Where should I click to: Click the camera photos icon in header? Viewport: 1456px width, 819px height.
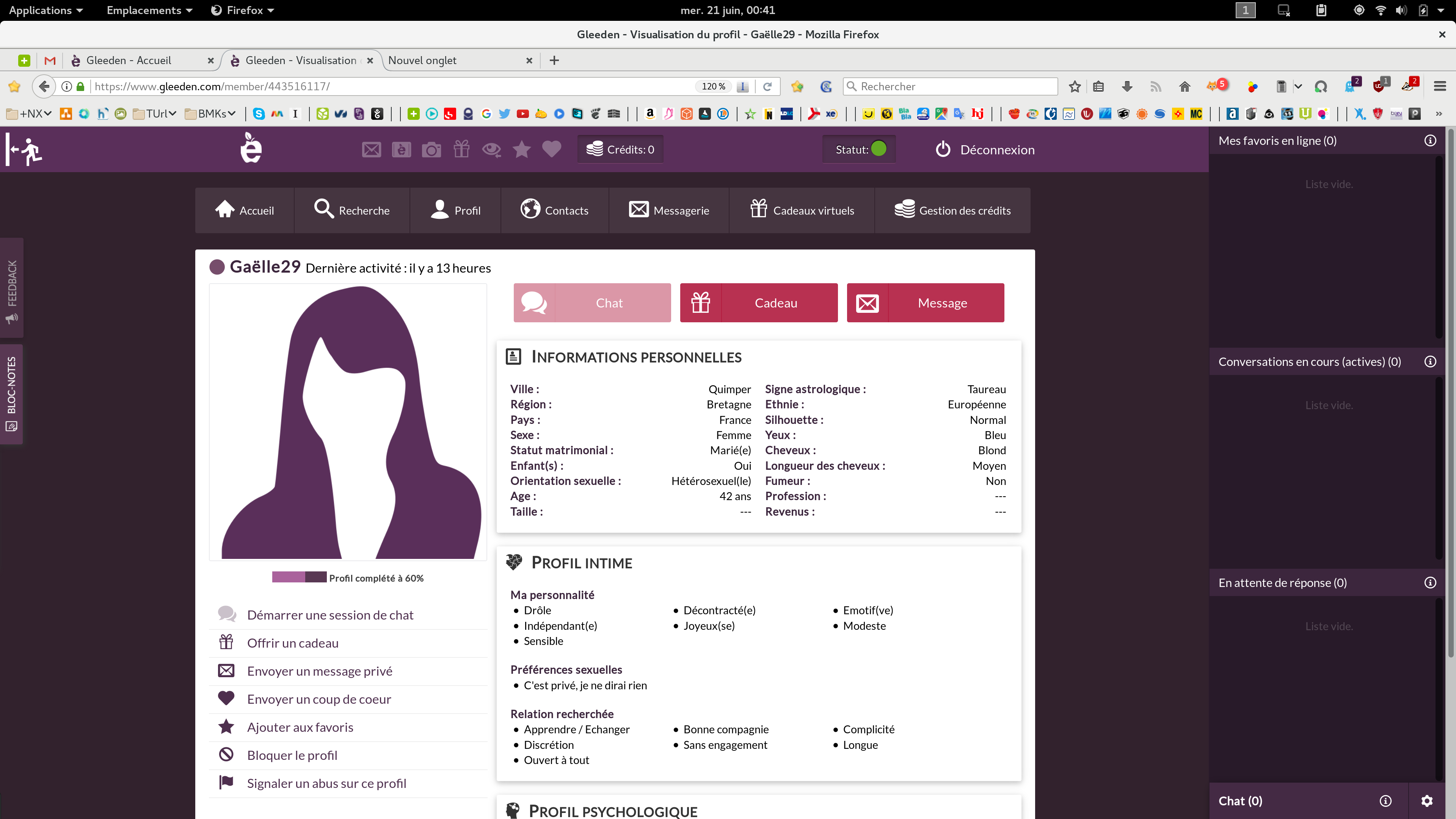tap(431, 150)
